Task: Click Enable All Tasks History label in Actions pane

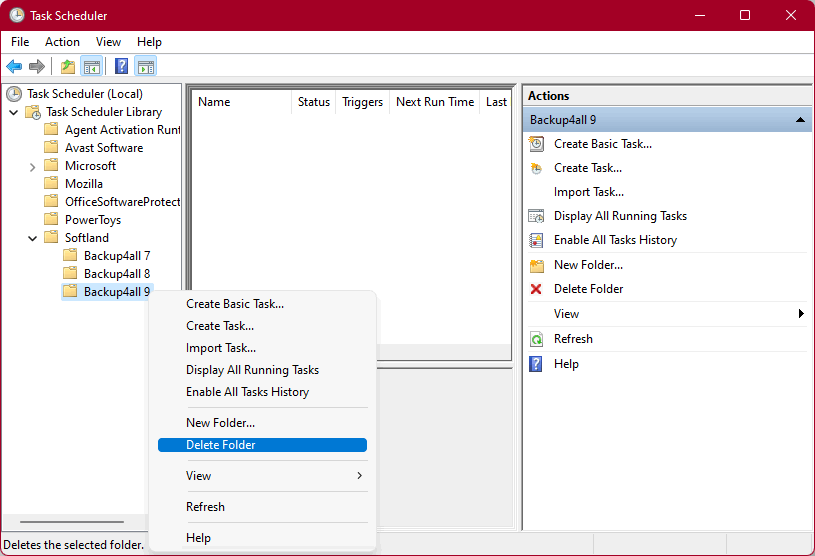Action: pos(615,240)
